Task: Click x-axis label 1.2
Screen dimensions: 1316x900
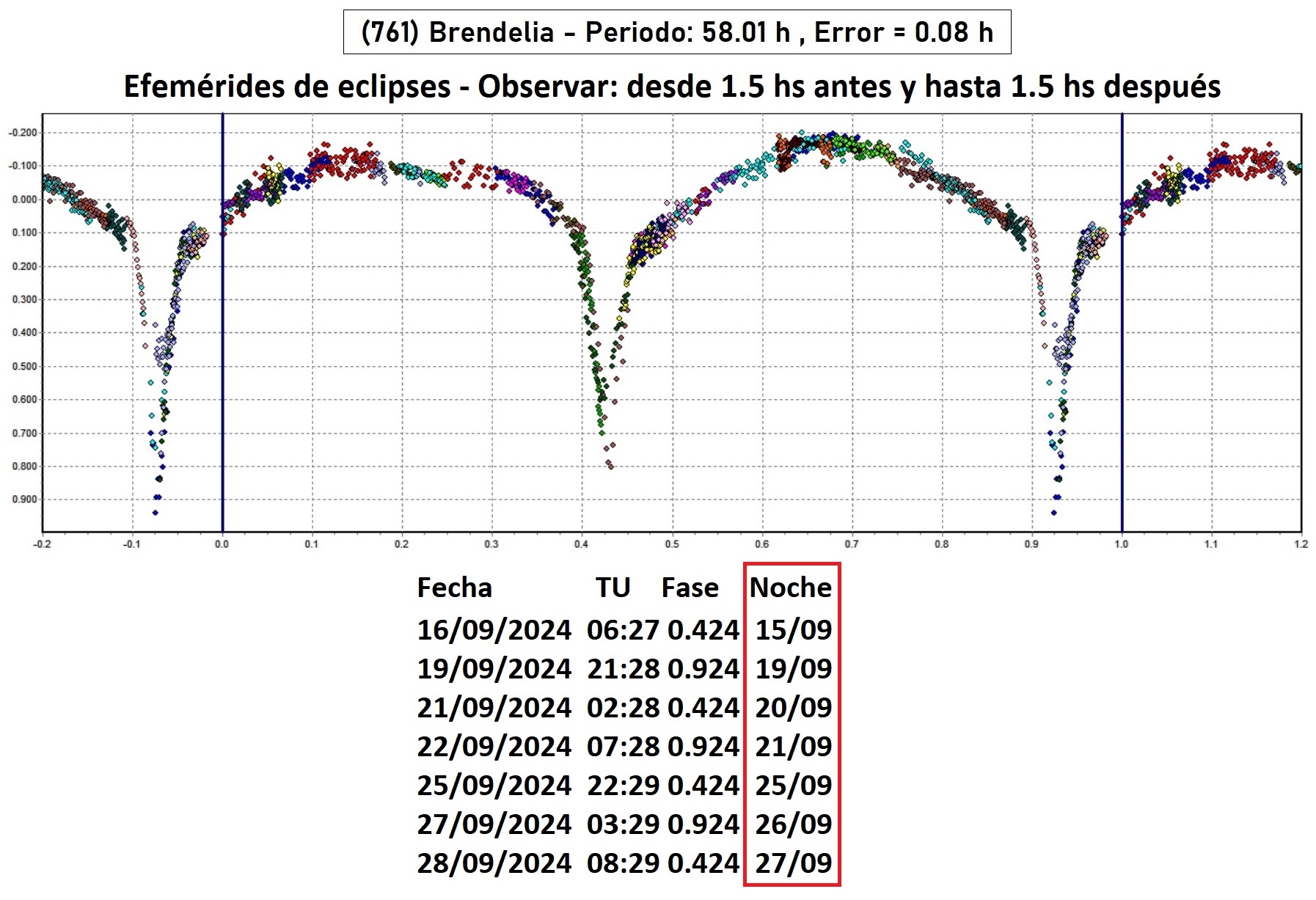Action: click(x=1301, y=544)
